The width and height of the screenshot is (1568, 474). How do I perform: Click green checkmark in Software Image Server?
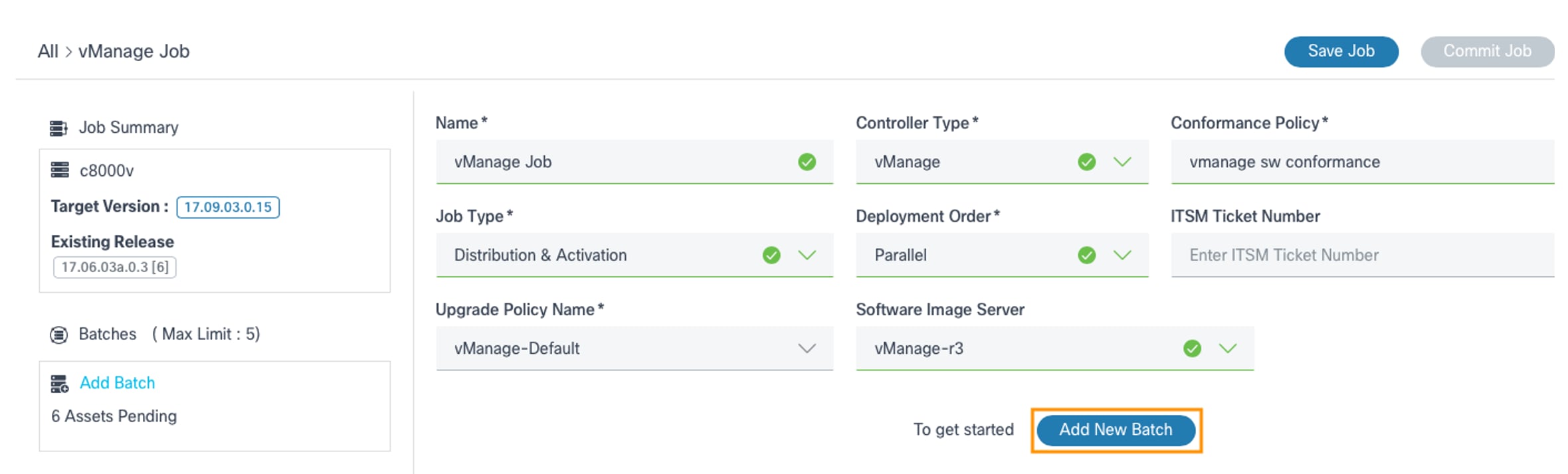pos(1192,349)
